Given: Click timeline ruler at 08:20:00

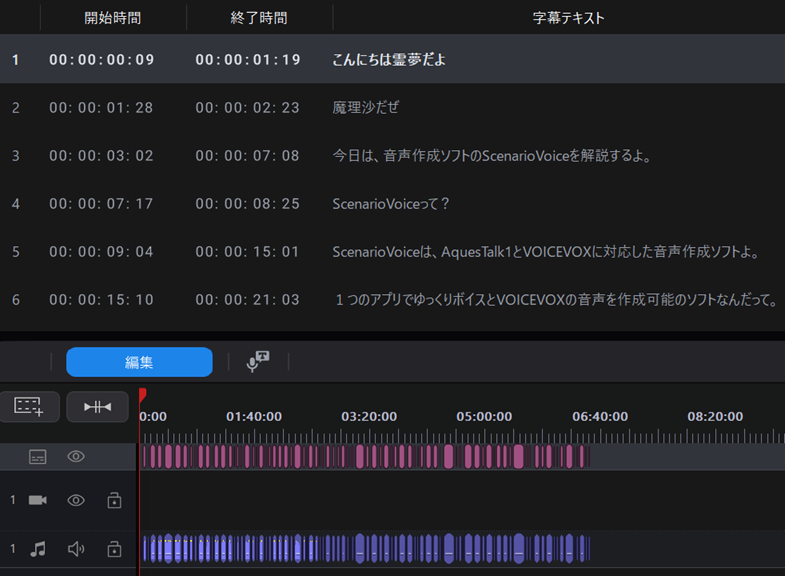Looking at the screenshot, I should coord(715,416).
